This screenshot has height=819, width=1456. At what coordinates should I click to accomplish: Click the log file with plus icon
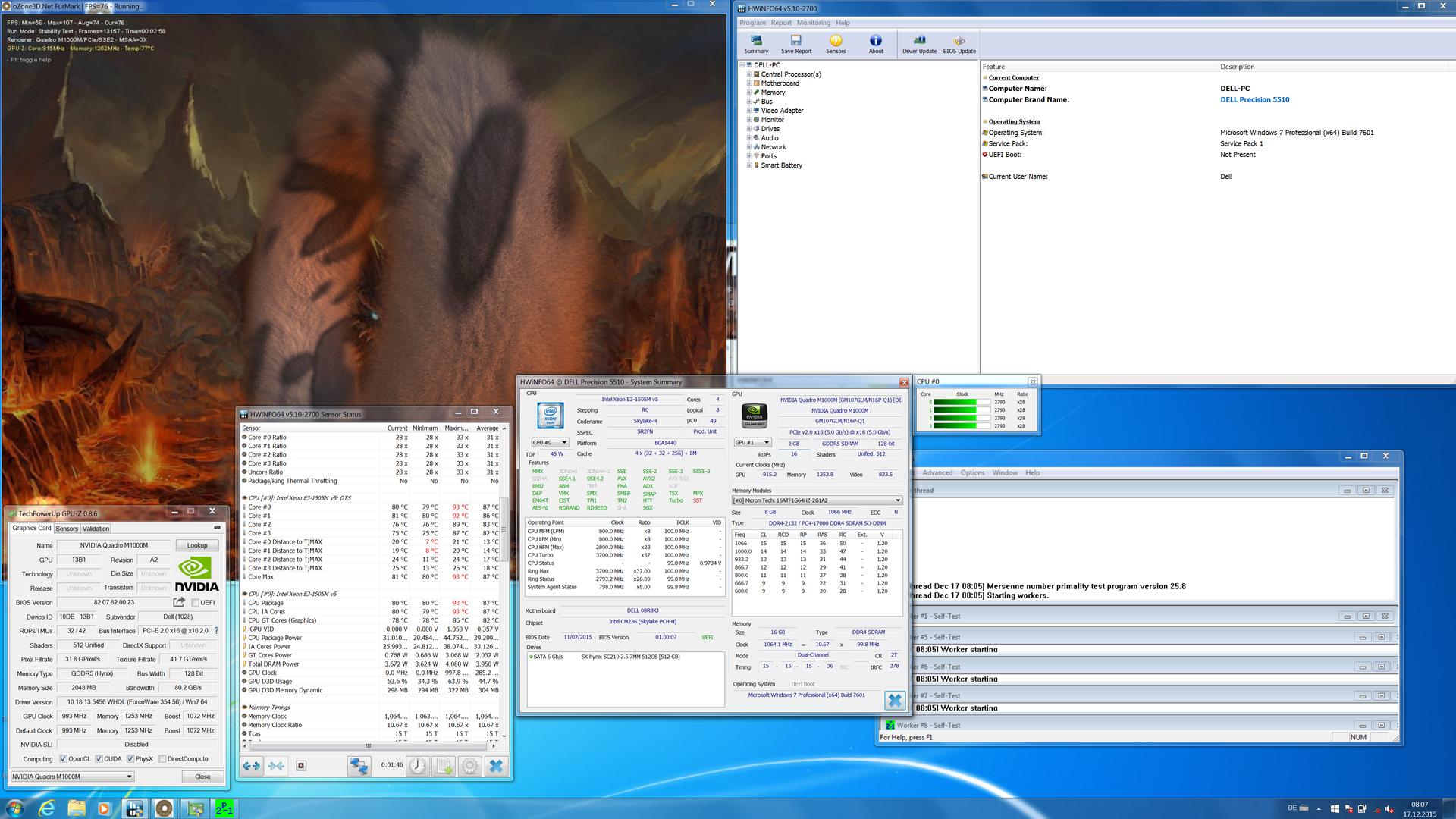pos(444,766)
